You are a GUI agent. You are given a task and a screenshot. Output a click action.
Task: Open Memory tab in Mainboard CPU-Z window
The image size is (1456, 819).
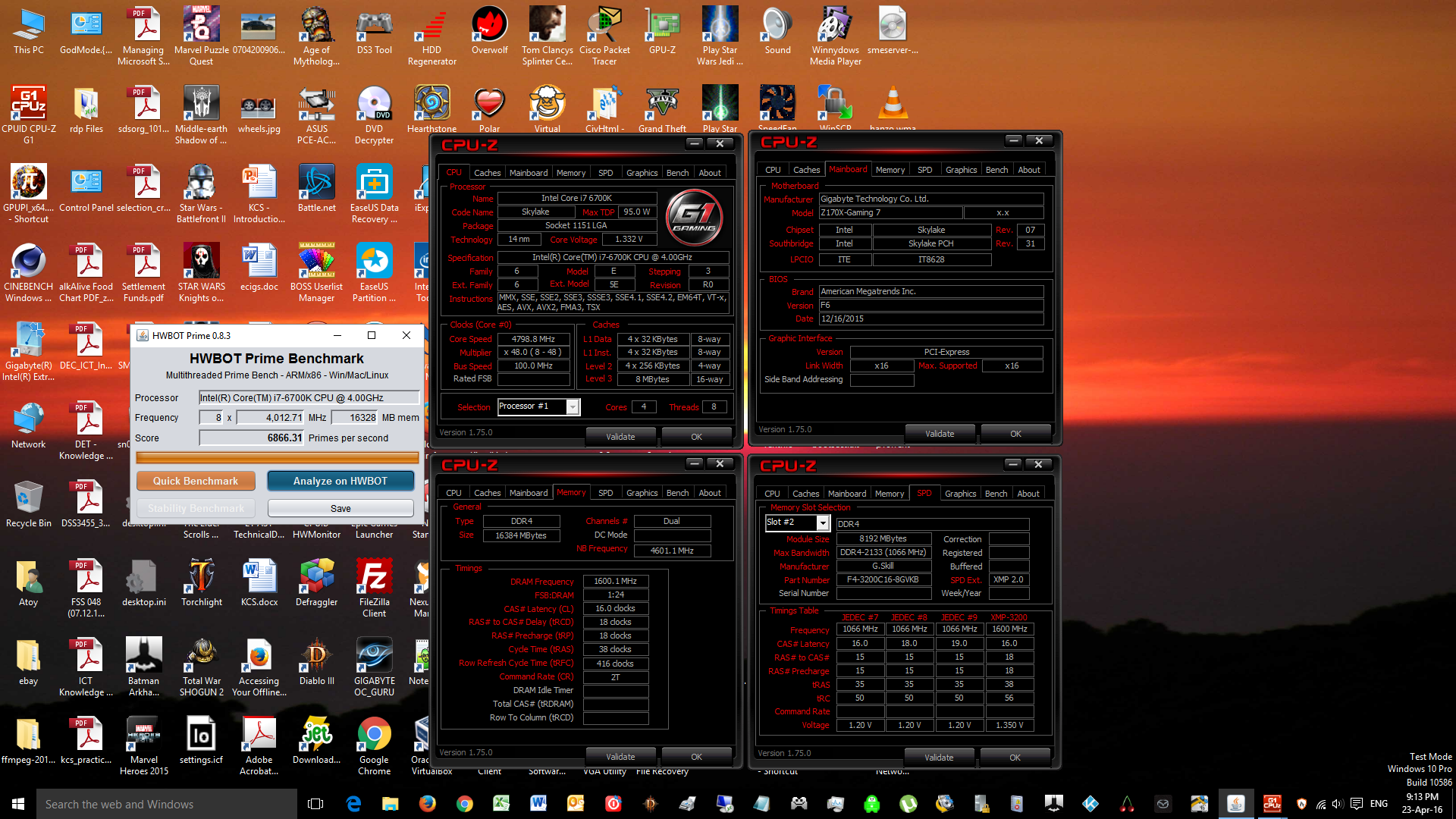pyautogui.click(x=890, y=170)
